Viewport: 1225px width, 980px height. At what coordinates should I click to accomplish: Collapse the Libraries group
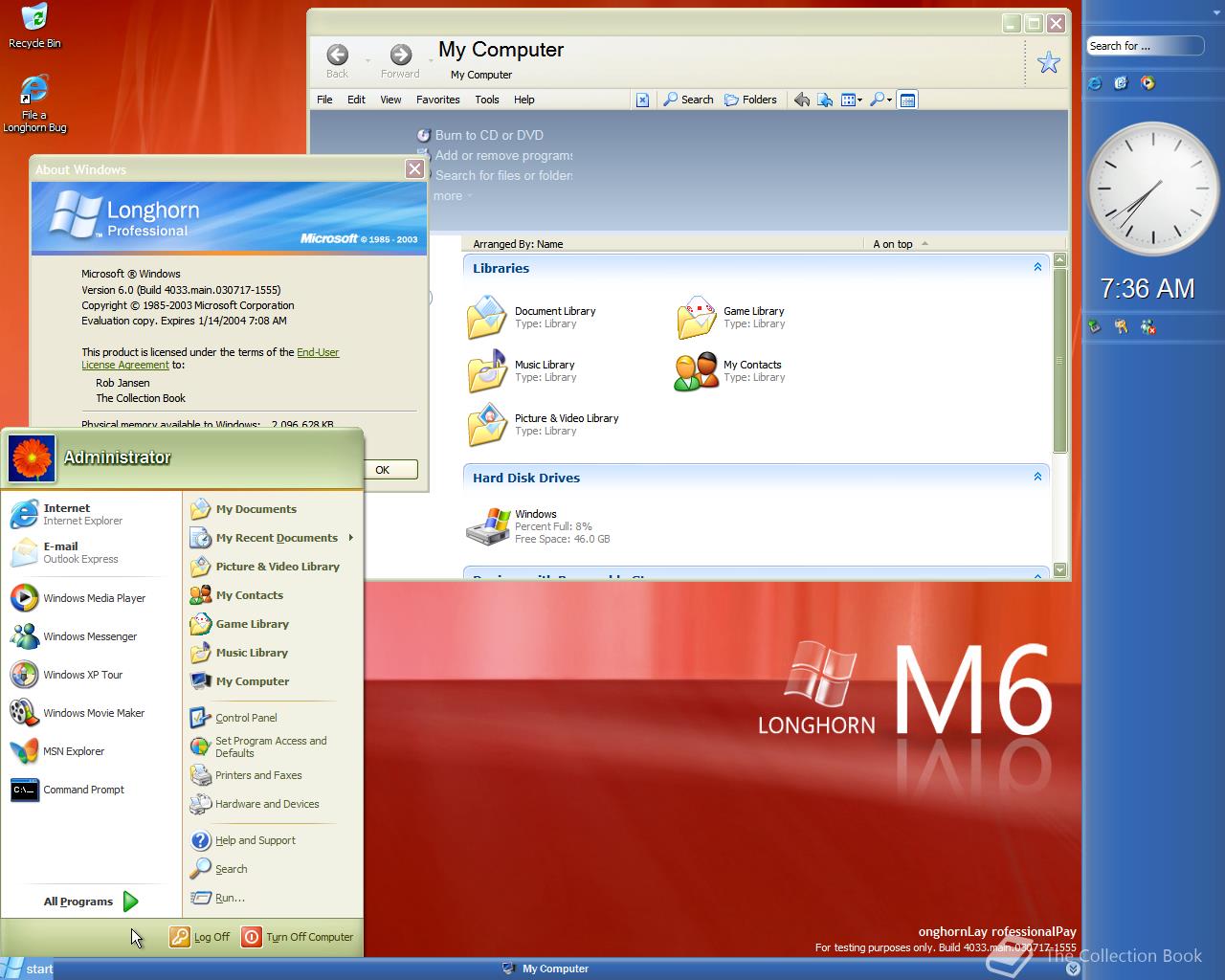(1037, 267)
